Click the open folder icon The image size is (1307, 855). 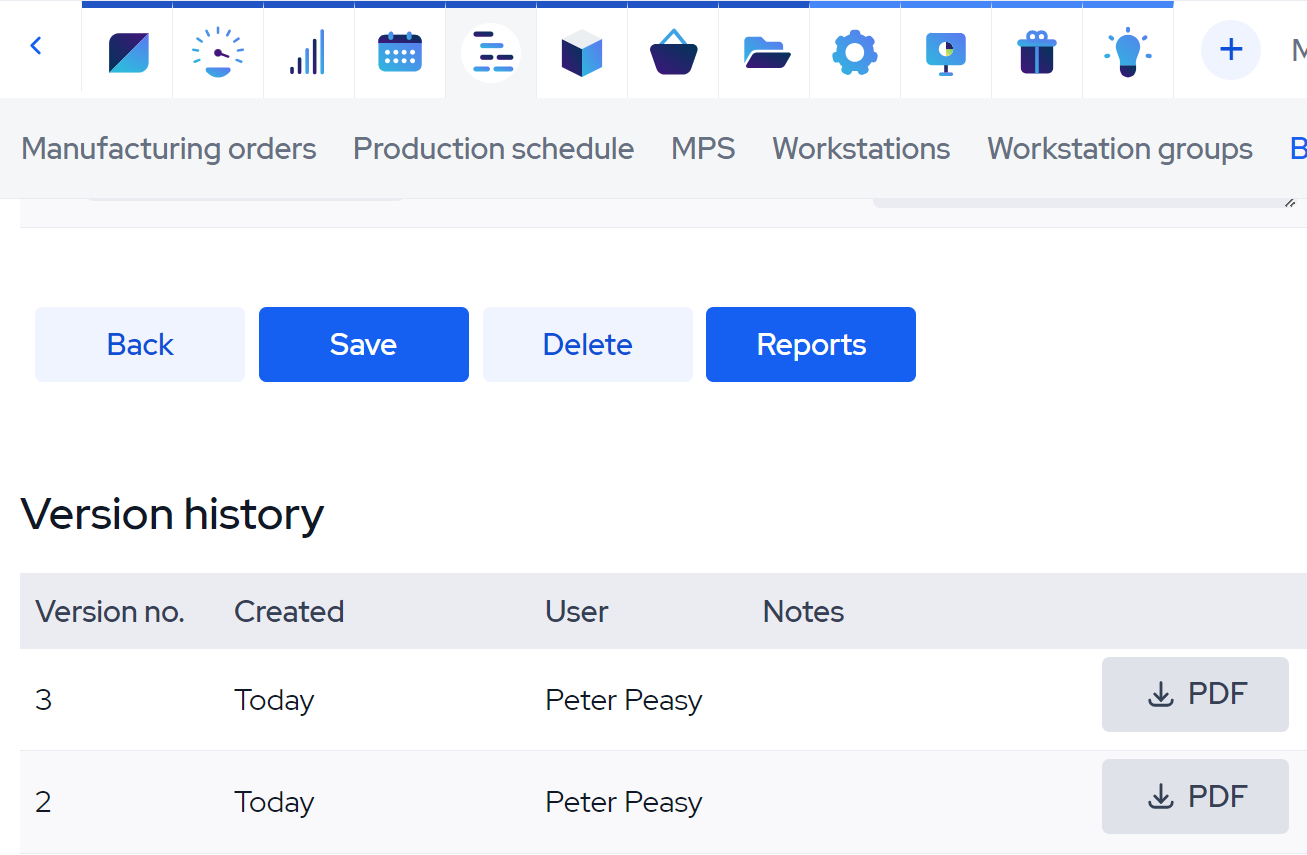pos(765,52)
